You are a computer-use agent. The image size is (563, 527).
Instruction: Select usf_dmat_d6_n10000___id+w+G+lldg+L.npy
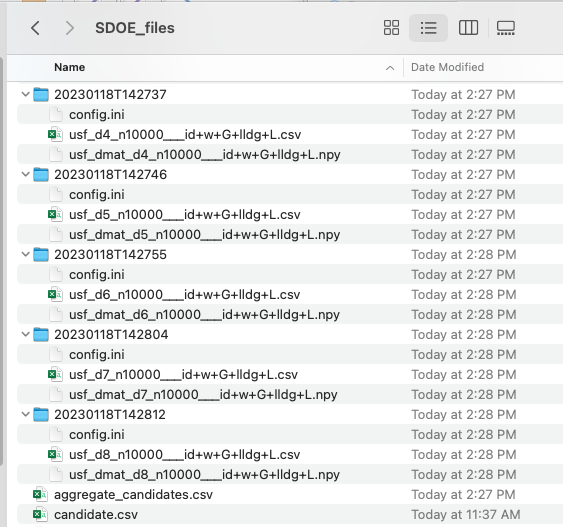click(x=204, y=315)
